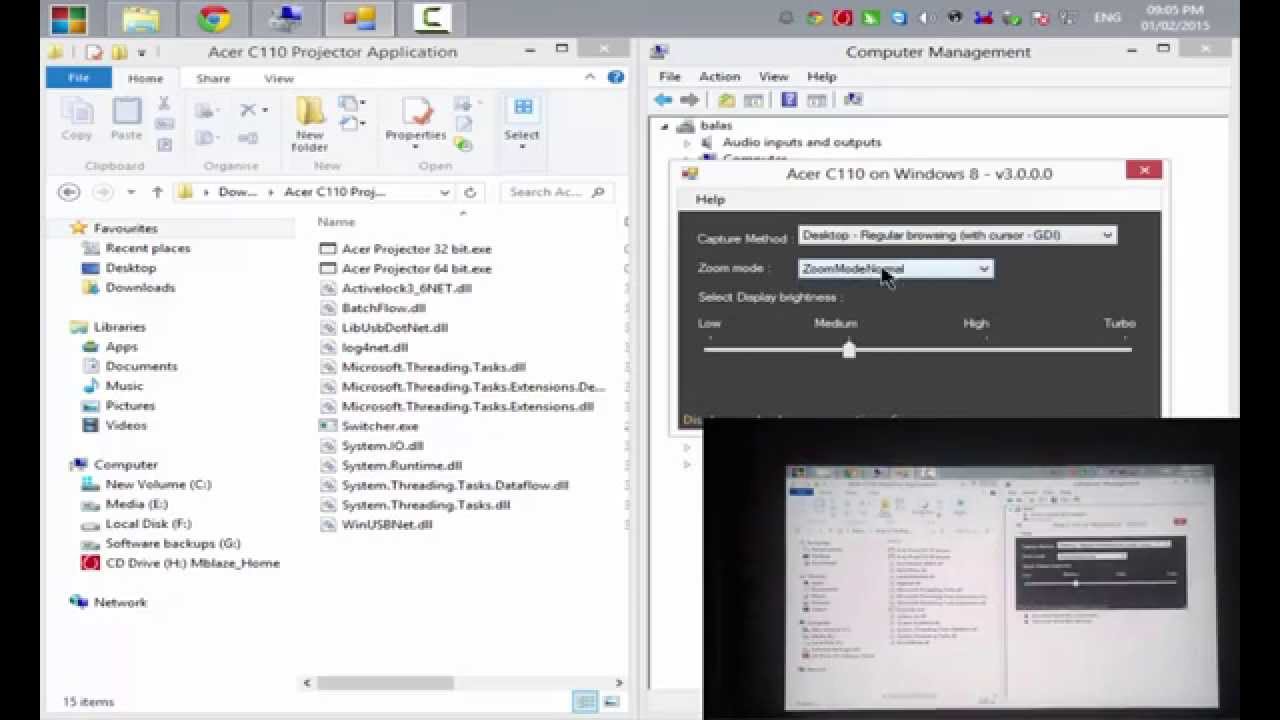Refresh the Explorer address bar
The image size is (1280, 720).
click(x=470, y=192)
